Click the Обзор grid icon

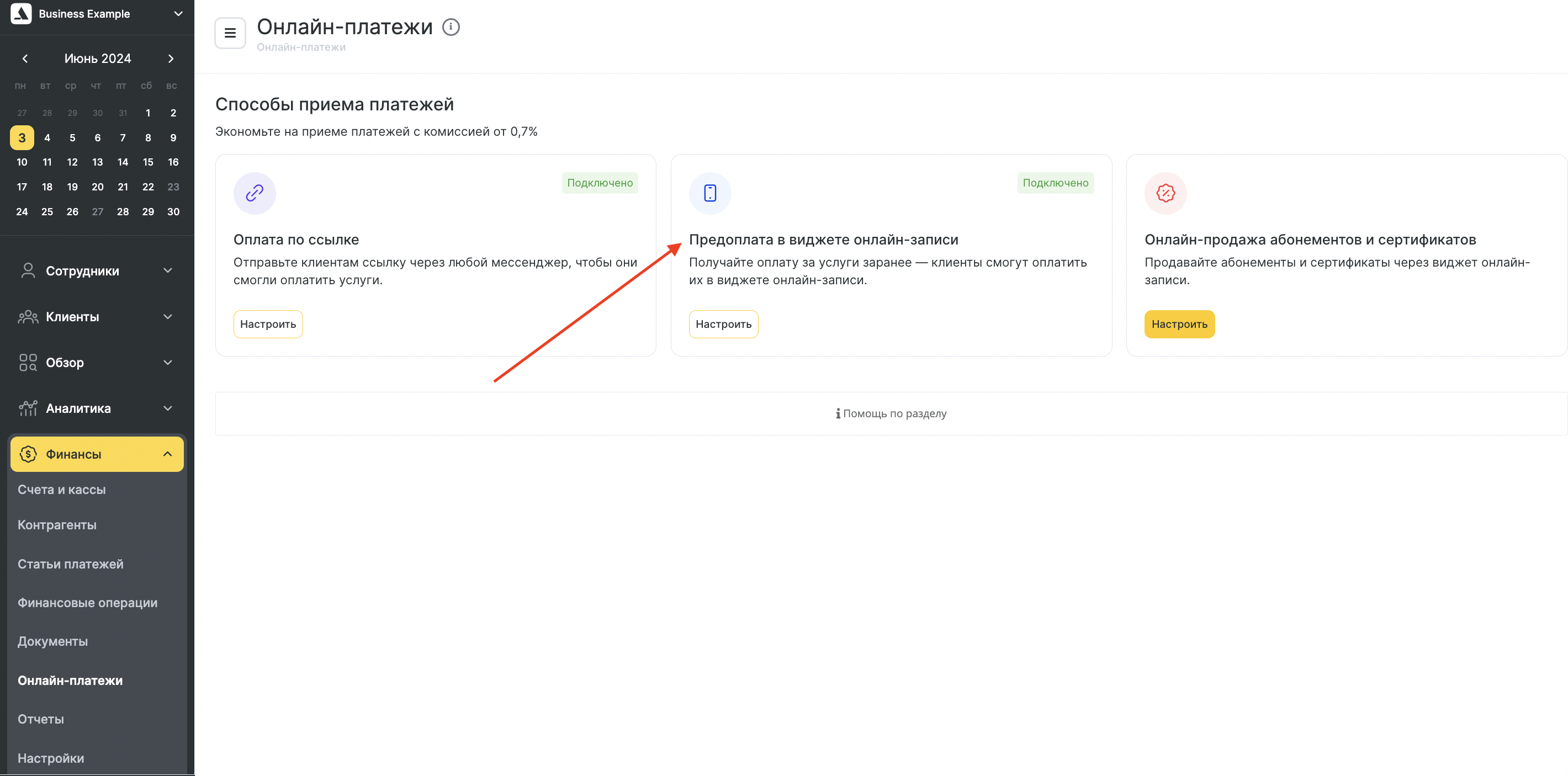click(x=28, y=362)
